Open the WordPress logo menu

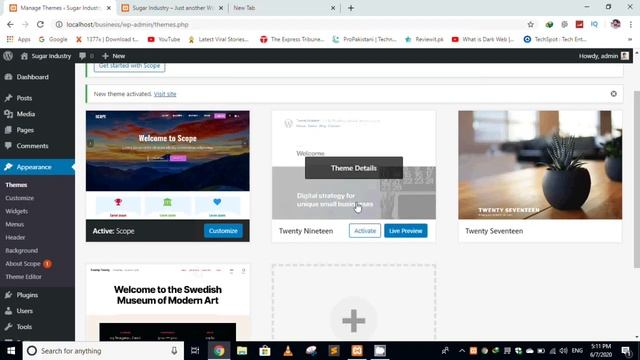8,56
